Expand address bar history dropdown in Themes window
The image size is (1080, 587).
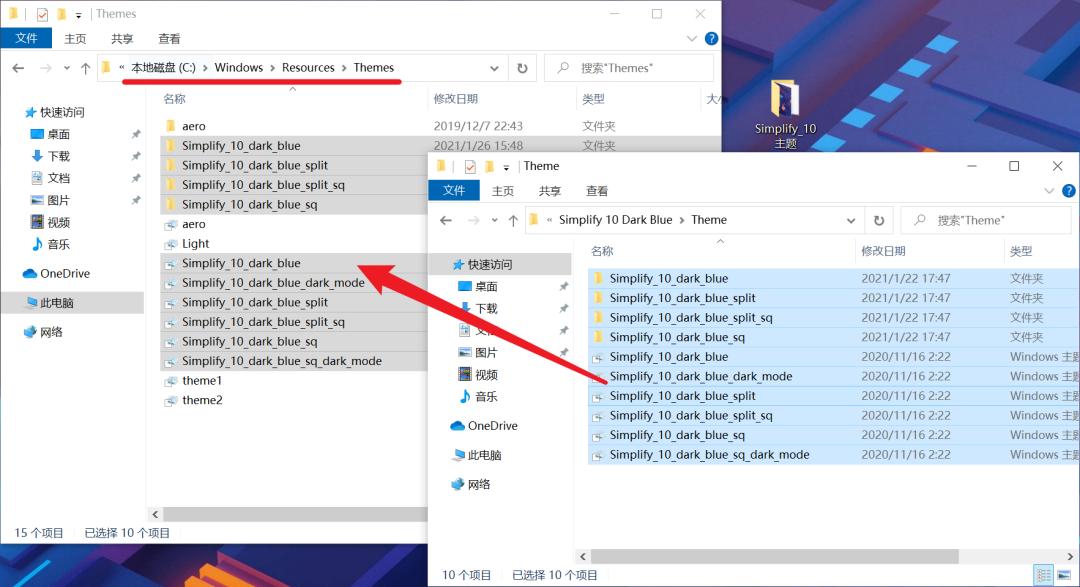(494, 68)
